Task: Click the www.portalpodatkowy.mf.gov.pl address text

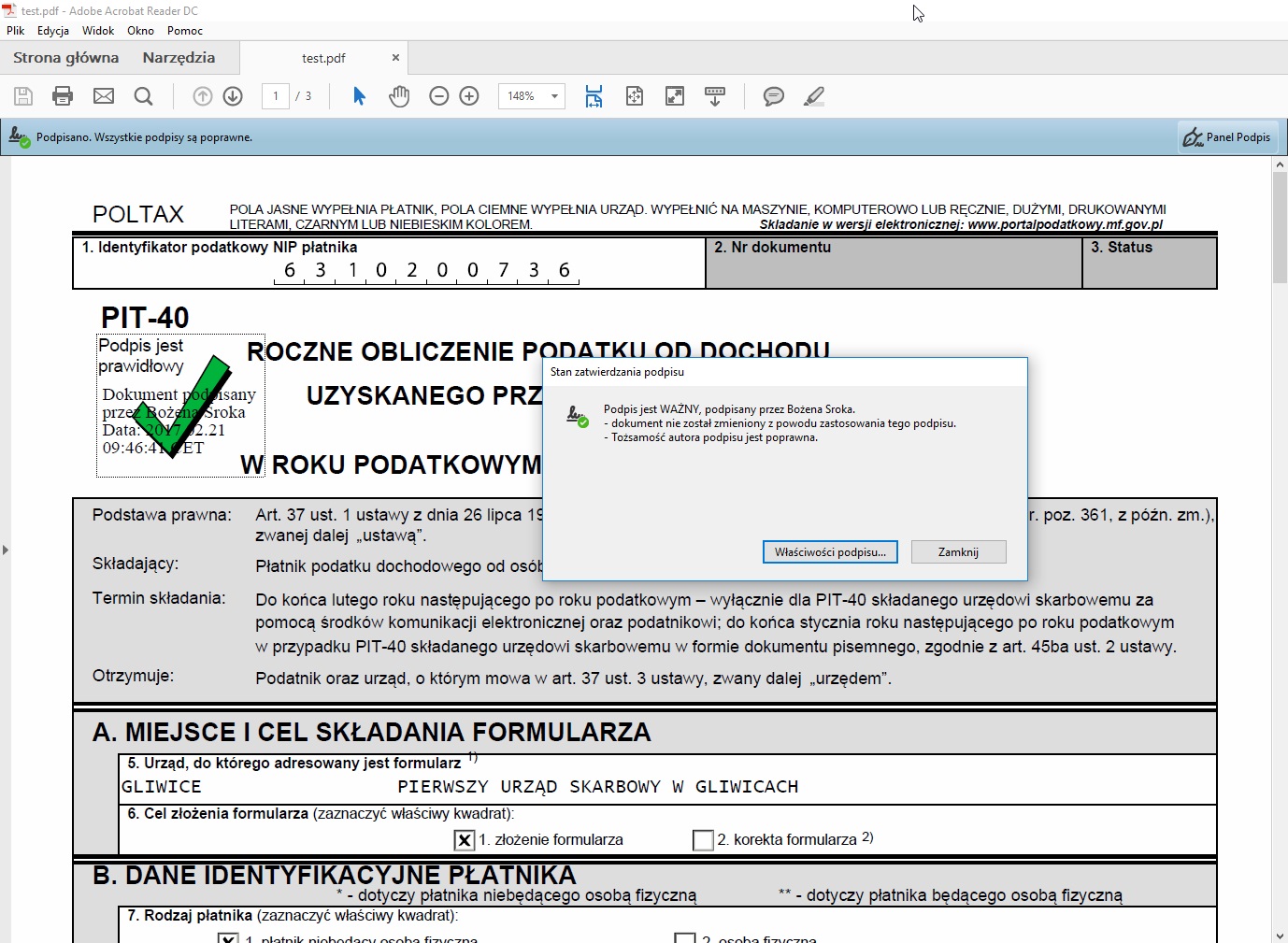Action: click(1066, 224)
